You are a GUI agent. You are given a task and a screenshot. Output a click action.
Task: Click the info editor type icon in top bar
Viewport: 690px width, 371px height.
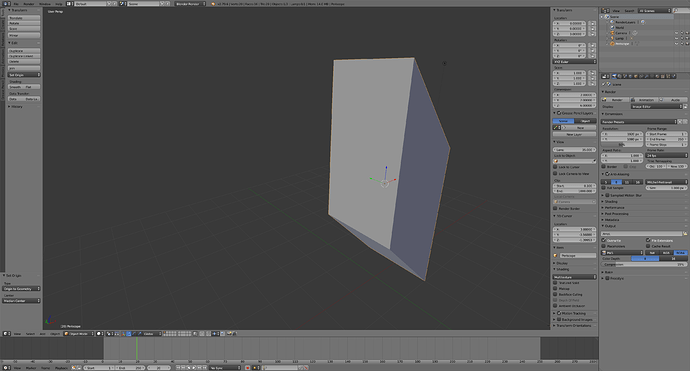pyautogui.click(x=7, y=4)
